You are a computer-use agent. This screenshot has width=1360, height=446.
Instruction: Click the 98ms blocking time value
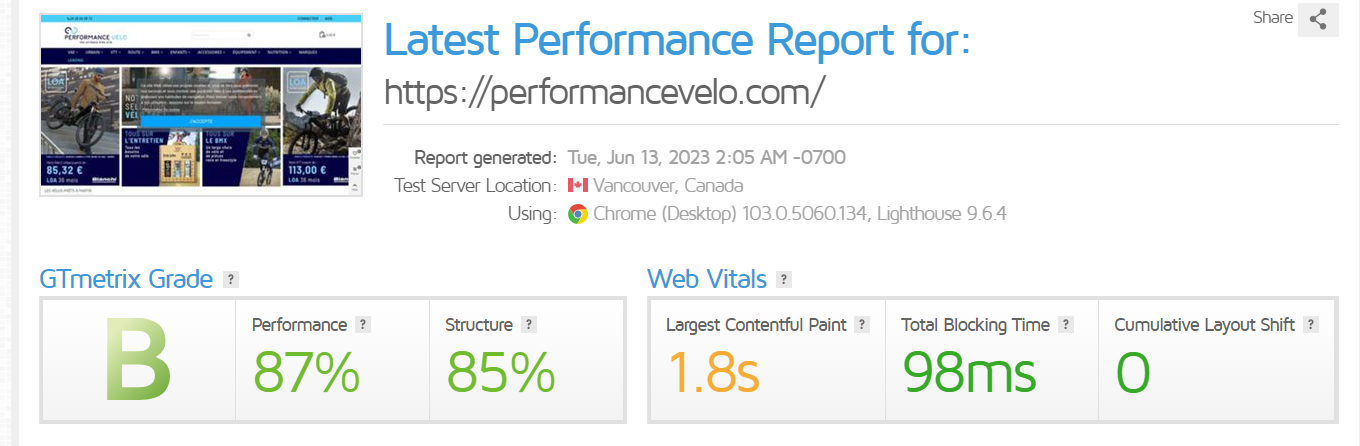(969, 372)
